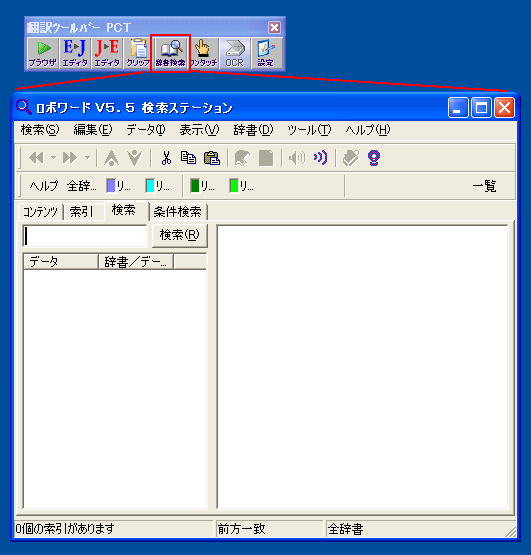
Task: Open the ヘルプ(H) menu
Action: 368,130
